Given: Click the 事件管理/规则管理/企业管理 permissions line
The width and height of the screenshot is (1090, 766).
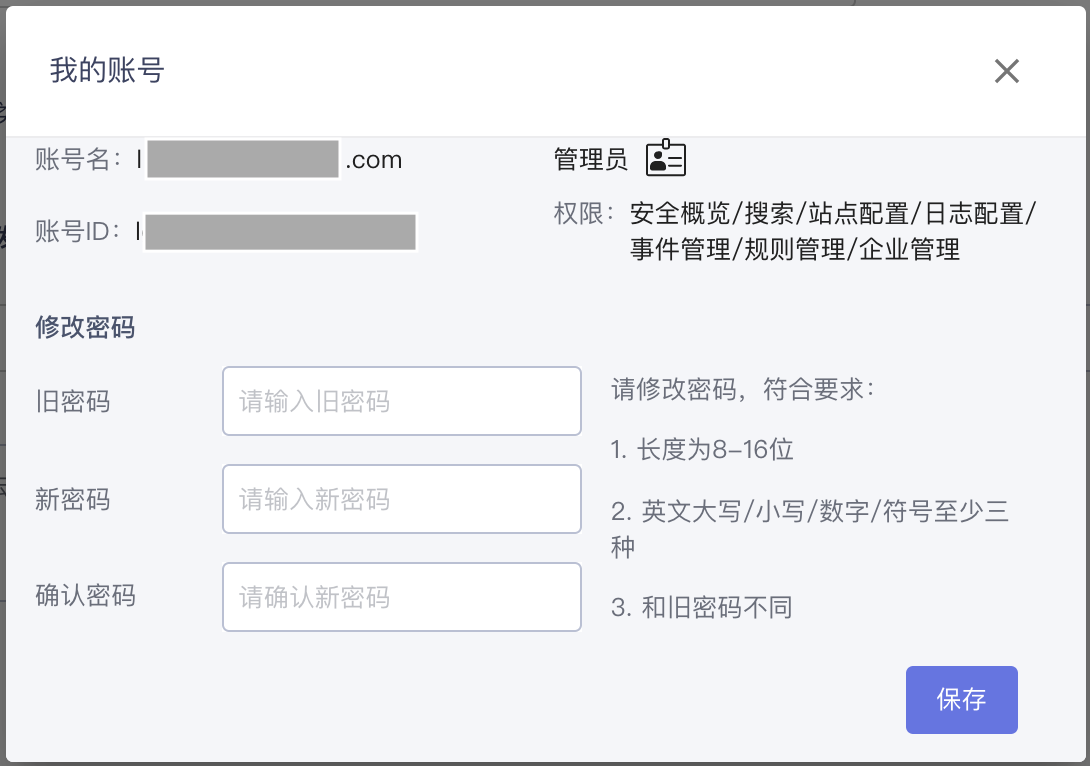Looking at the screenshot, I should click(795, 249).
